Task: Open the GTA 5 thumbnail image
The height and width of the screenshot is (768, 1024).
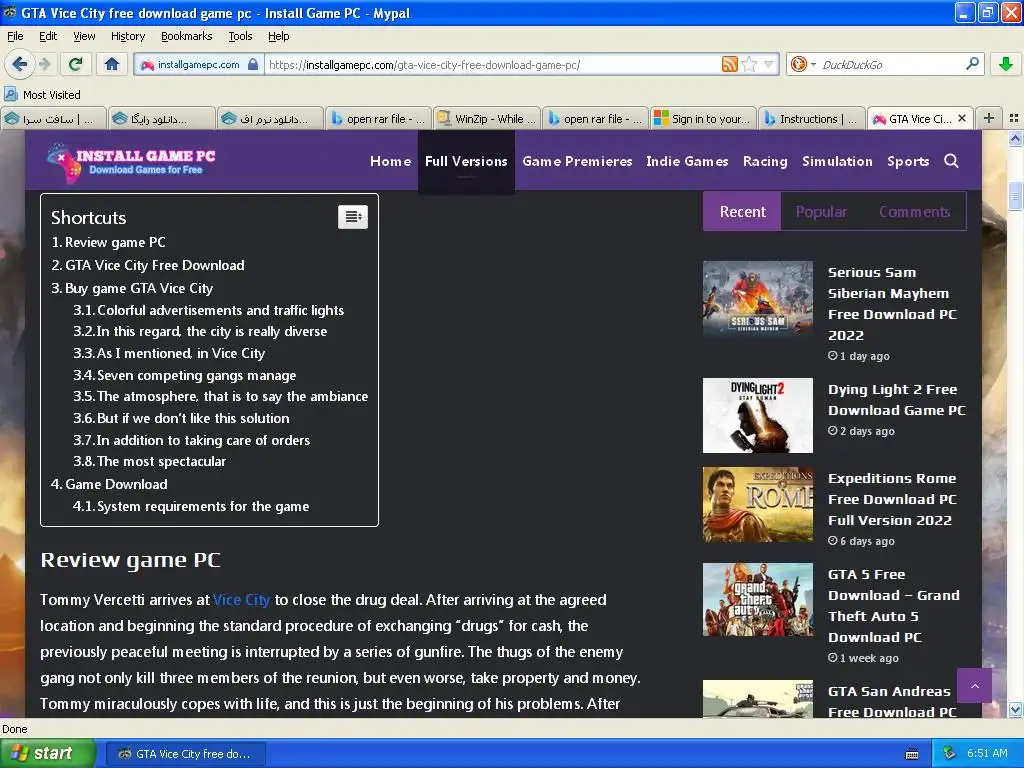Action: (758, 600)
